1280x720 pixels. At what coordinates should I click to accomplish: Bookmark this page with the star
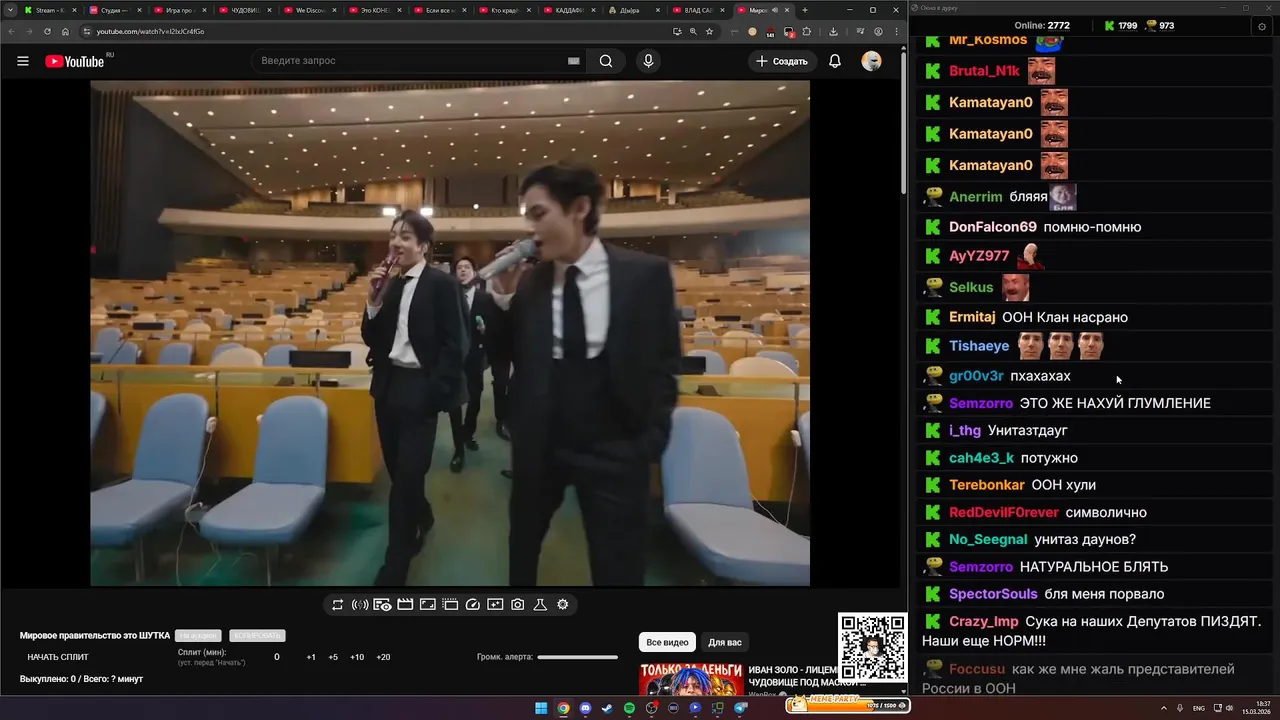(x=710, y=31)
